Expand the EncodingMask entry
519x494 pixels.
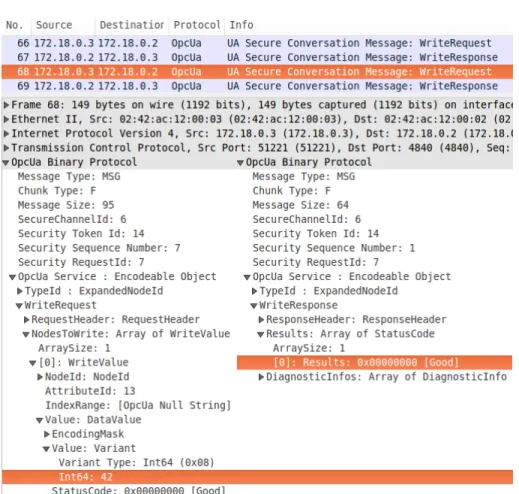pyautogui.click(x=47, y=434)
